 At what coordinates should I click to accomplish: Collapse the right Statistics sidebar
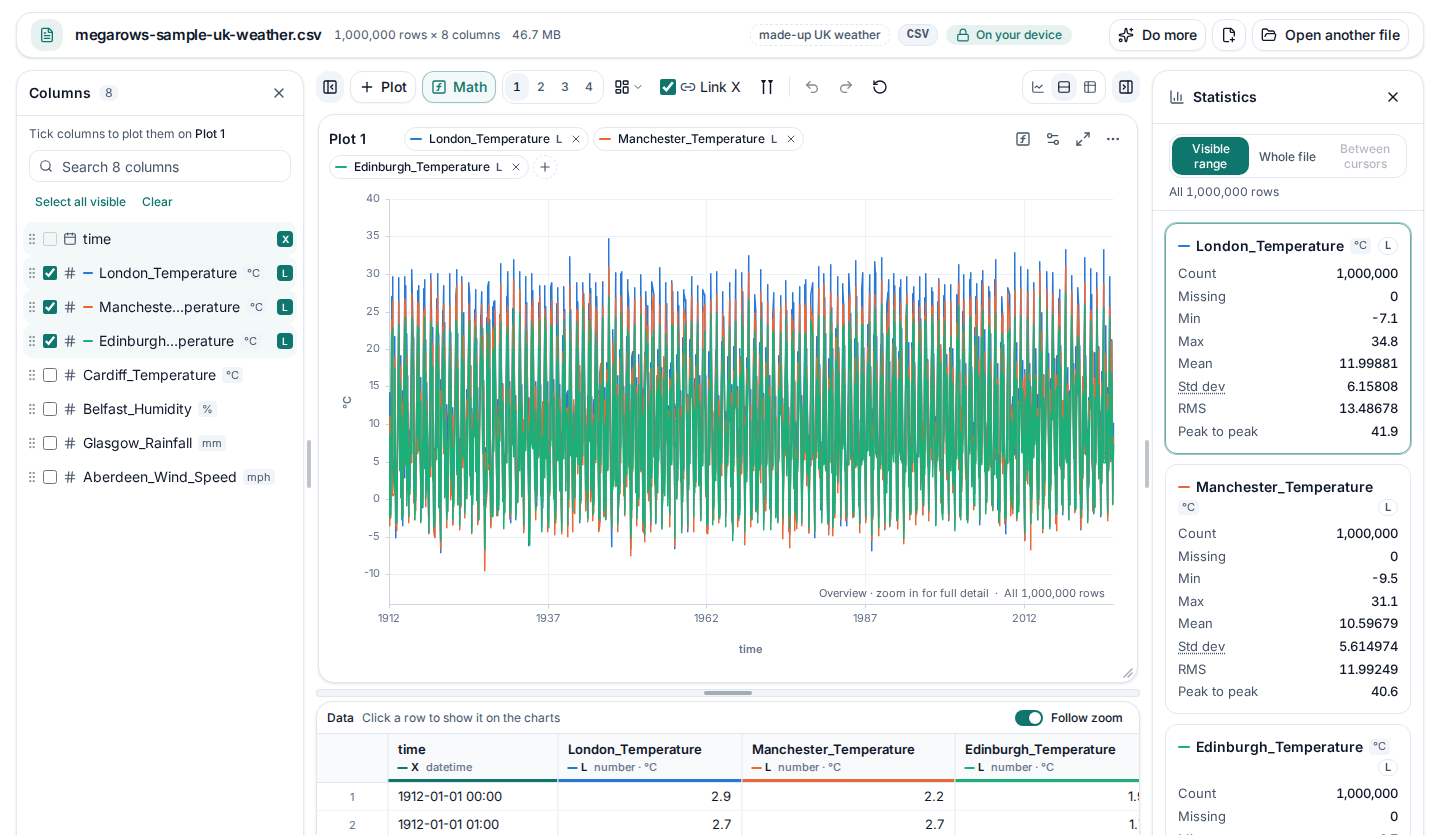coord(1126,87)
